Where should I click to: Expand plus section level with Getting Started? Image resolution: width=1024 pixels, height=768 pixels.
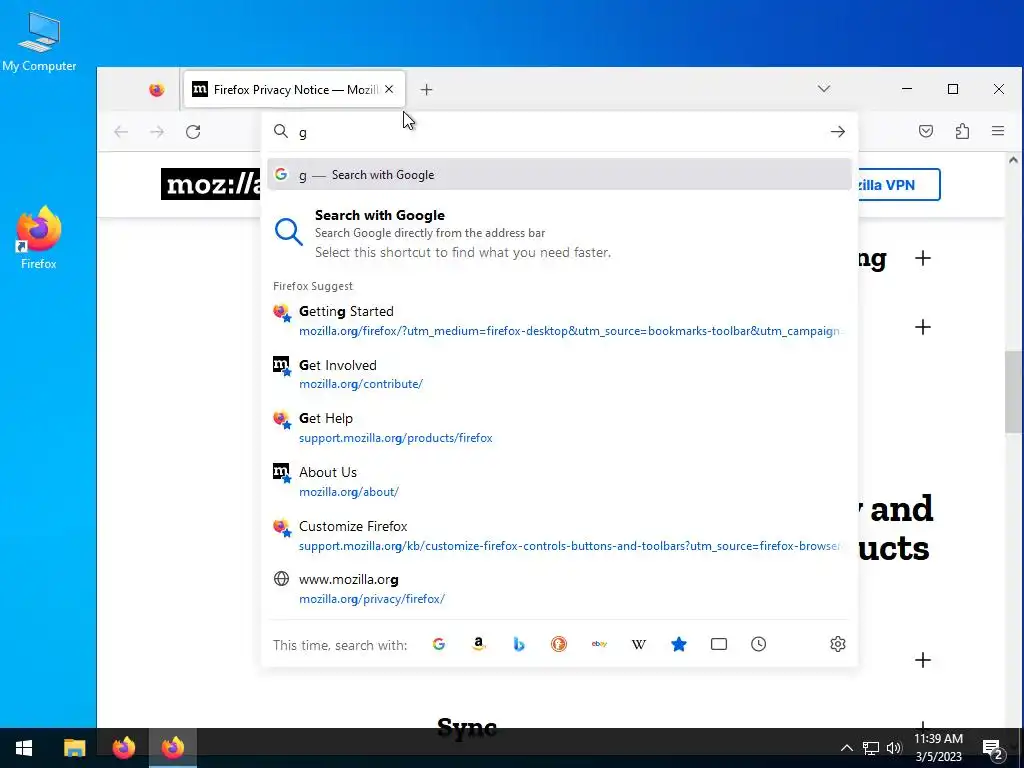922,327
